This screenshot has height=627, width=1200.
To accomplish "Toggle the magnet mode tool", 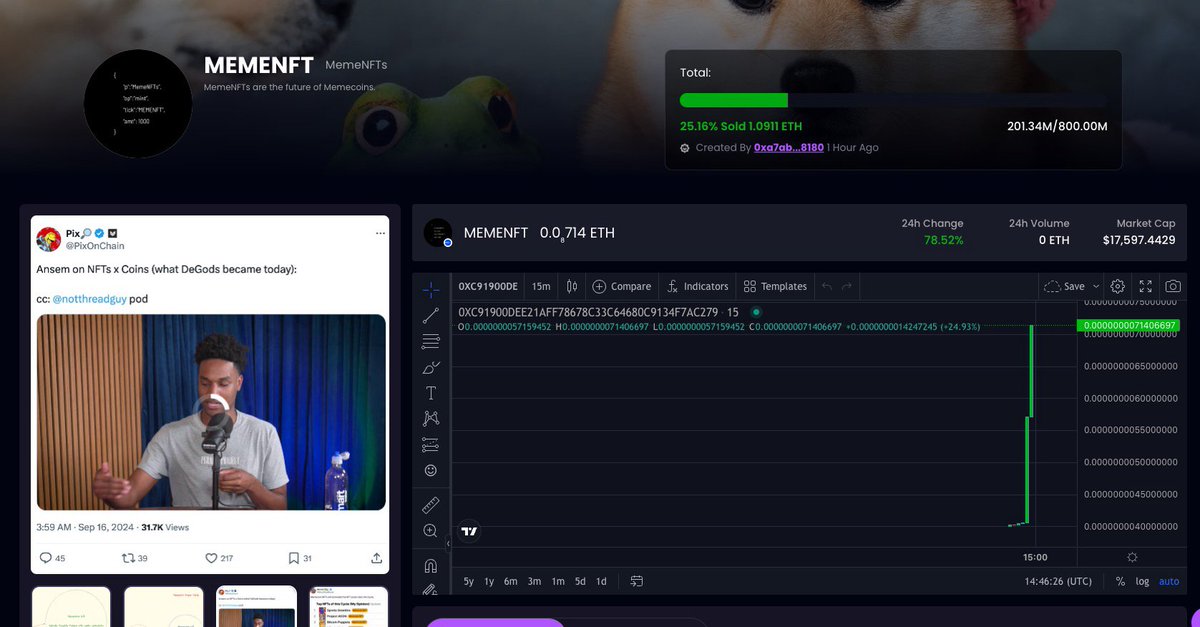I will click(x=431, y=566).
